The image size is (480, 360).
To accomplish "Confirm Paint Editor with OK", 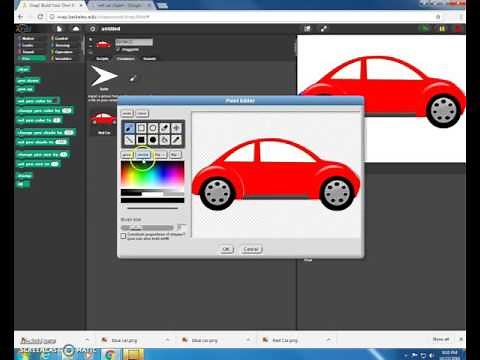I will pos(226,249).
